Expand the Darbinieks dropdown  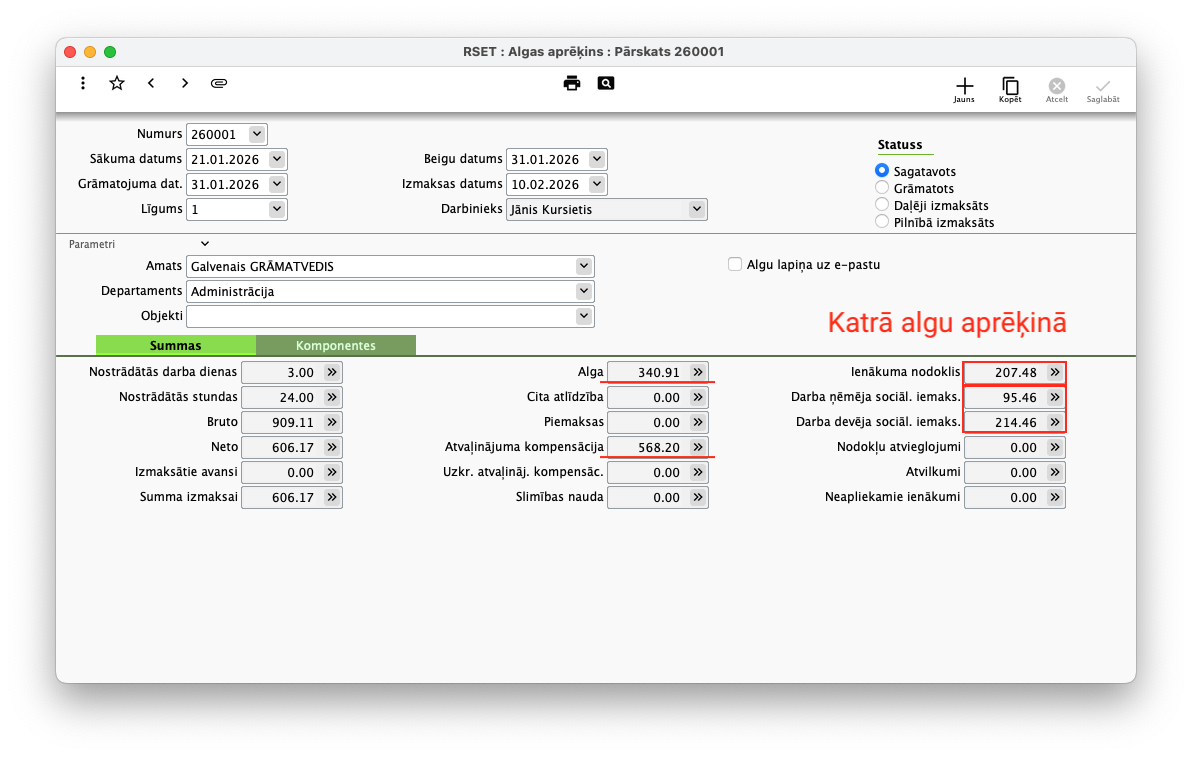pos(696,209)
